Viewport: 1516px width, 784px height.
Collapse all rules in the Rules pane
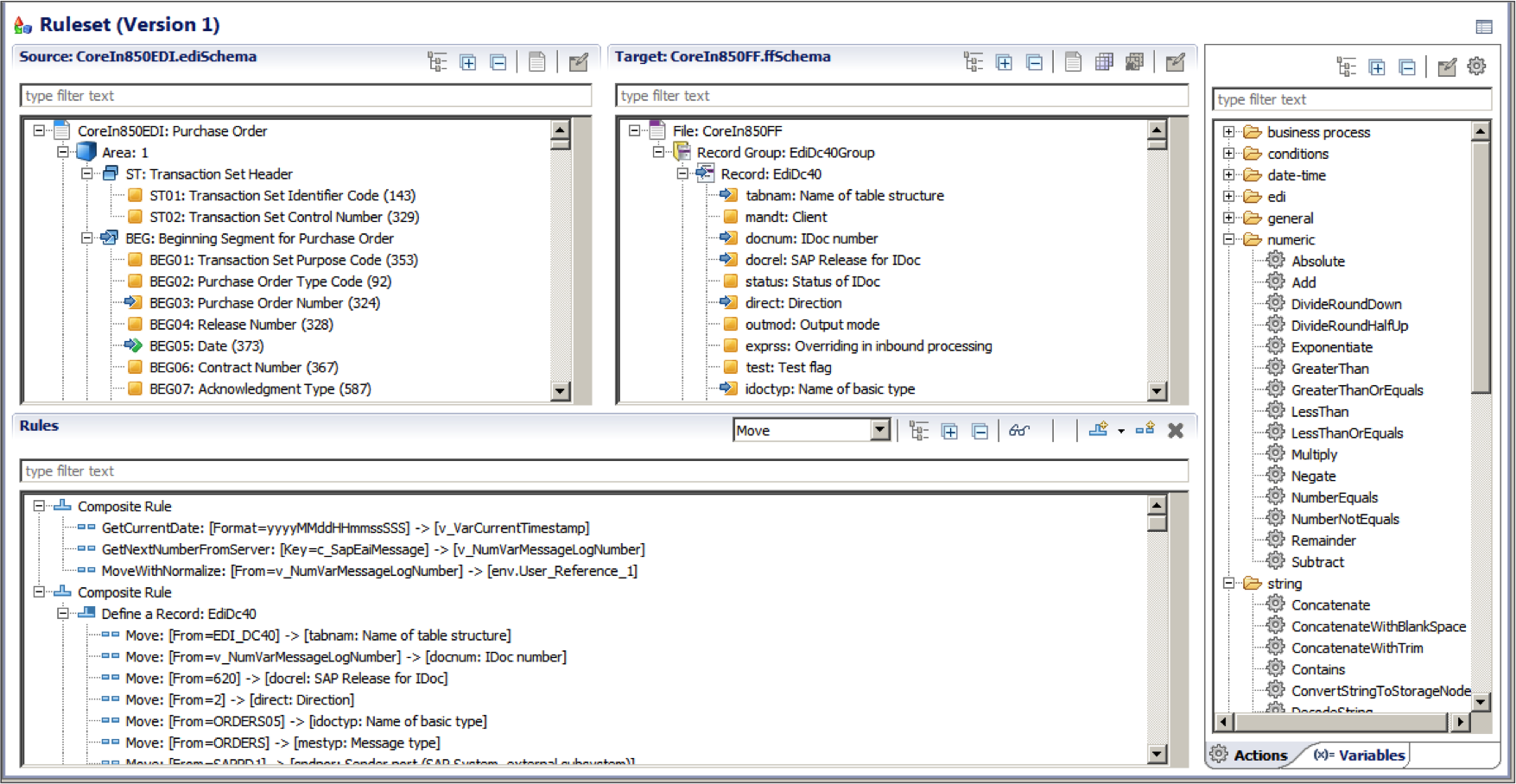tap(980, 431)
